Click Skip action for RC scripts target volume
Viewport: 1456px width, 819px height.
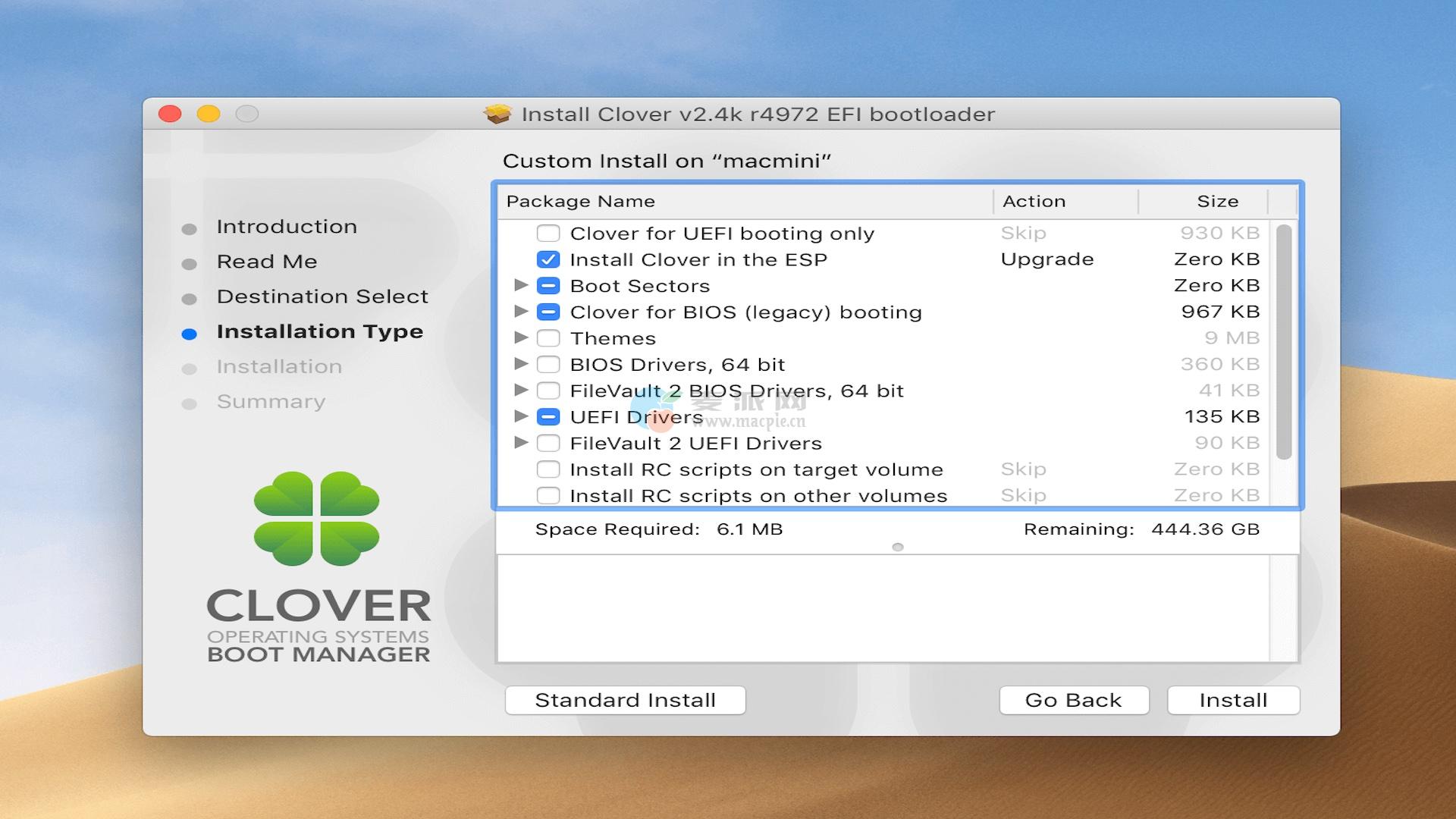click(x=1023, y=469)
